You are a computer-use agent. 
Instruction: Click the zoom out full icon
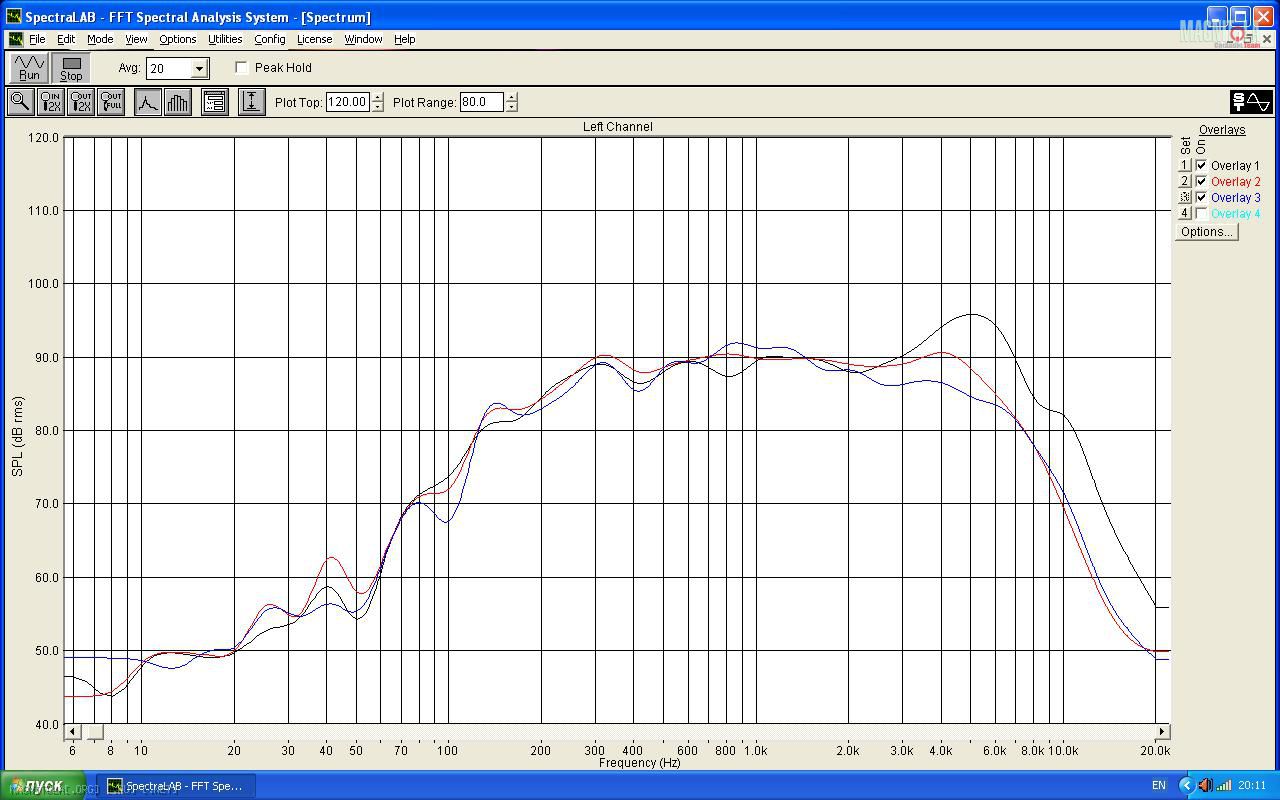tap(111, 102)
